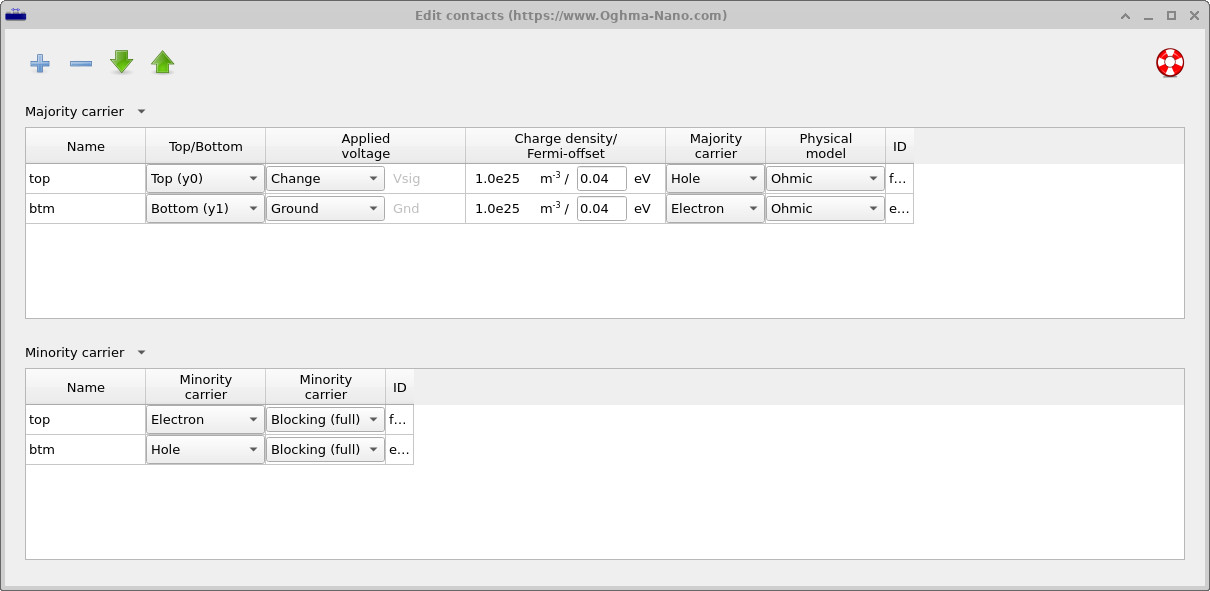This screenshot has width=1210, height=591.
Task: Click the minus icon to remove contact
Action: [81, 63]
